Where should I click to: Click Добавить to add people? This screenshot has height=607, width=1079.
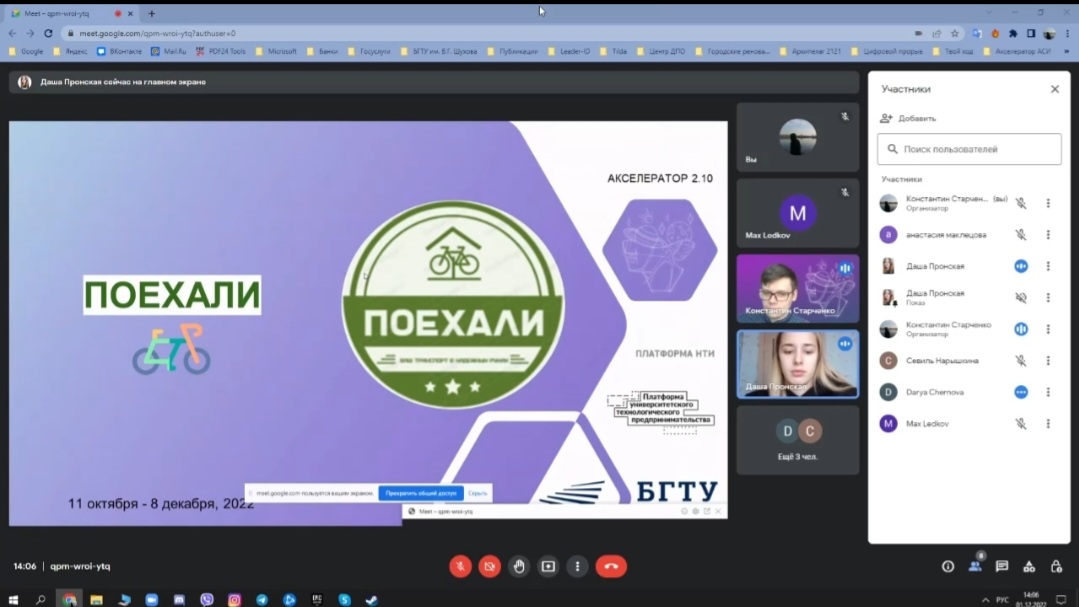908,118
